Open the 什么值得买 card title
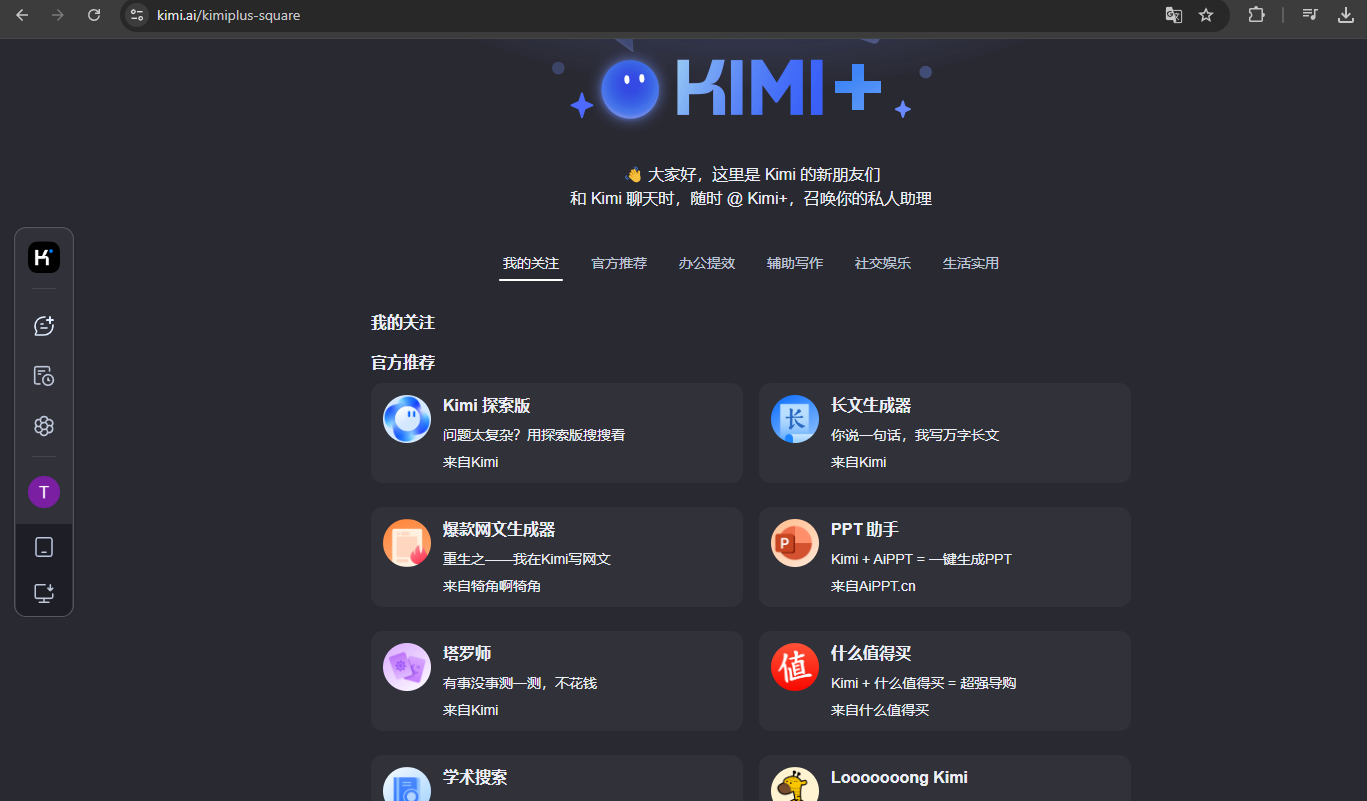The image size is (1367, 801). click(x=871, y=653)
